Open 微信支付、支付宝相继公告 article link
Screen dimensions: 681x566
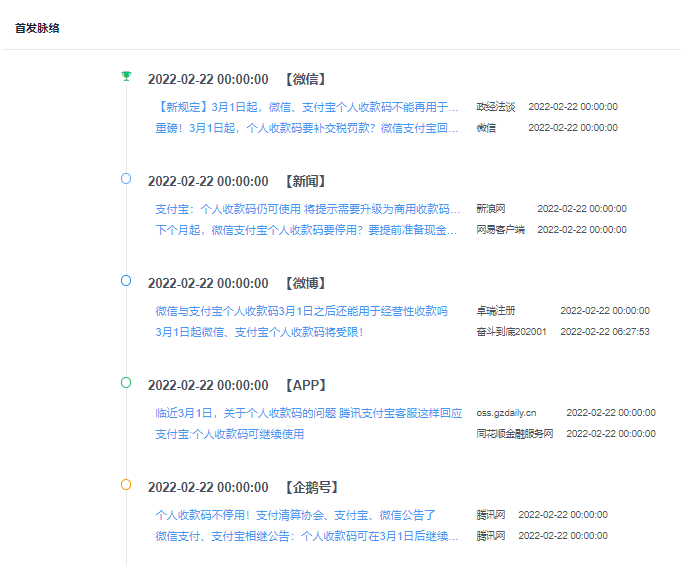point(306,536)
